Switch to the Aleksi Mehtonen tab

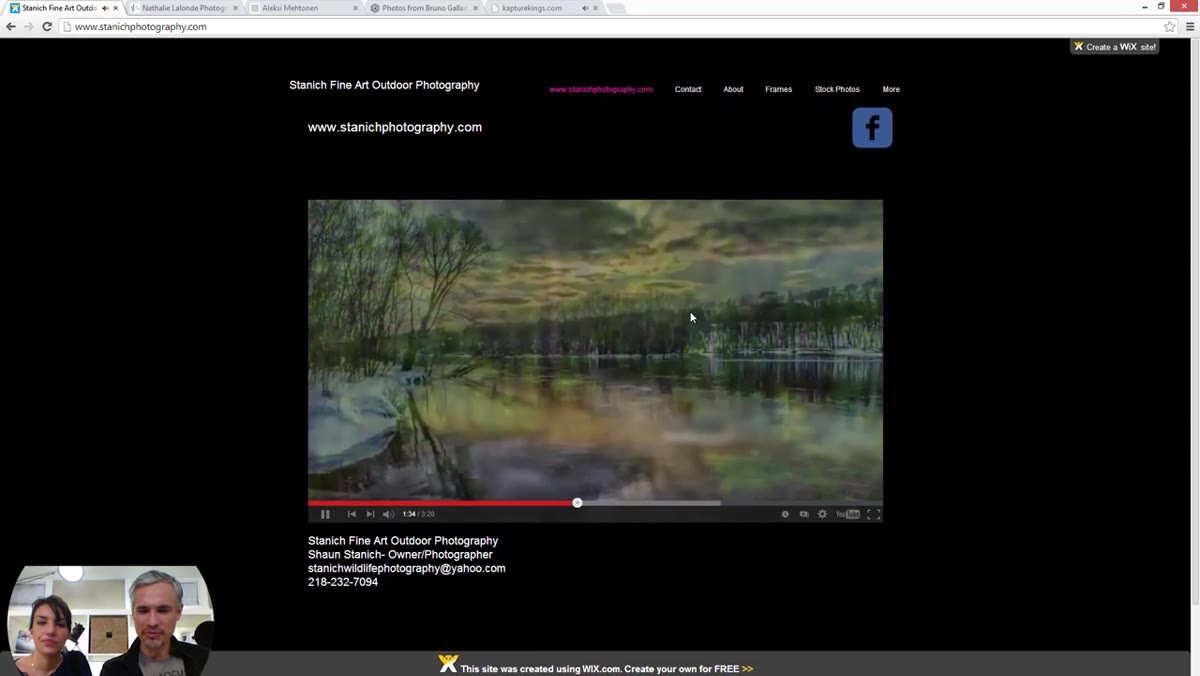tap(304, 8)
